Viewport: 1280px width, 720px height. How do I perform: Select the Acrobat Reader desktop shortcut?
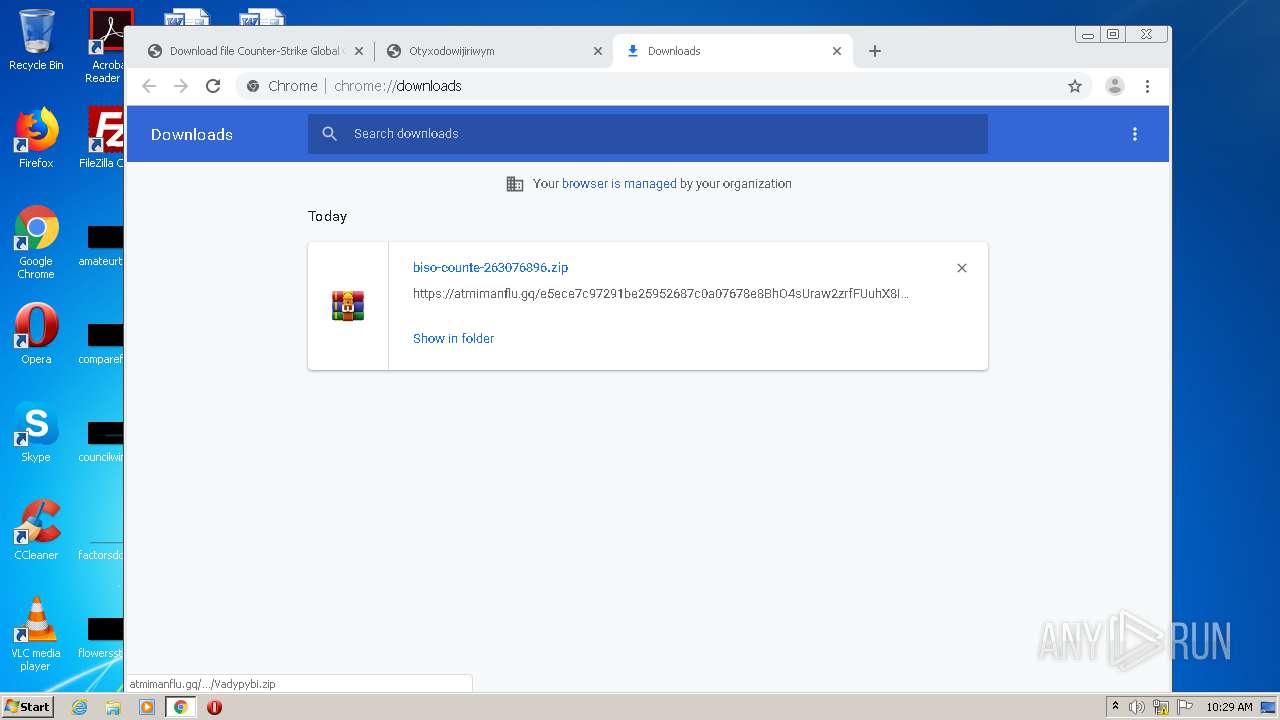coord(106,46)
